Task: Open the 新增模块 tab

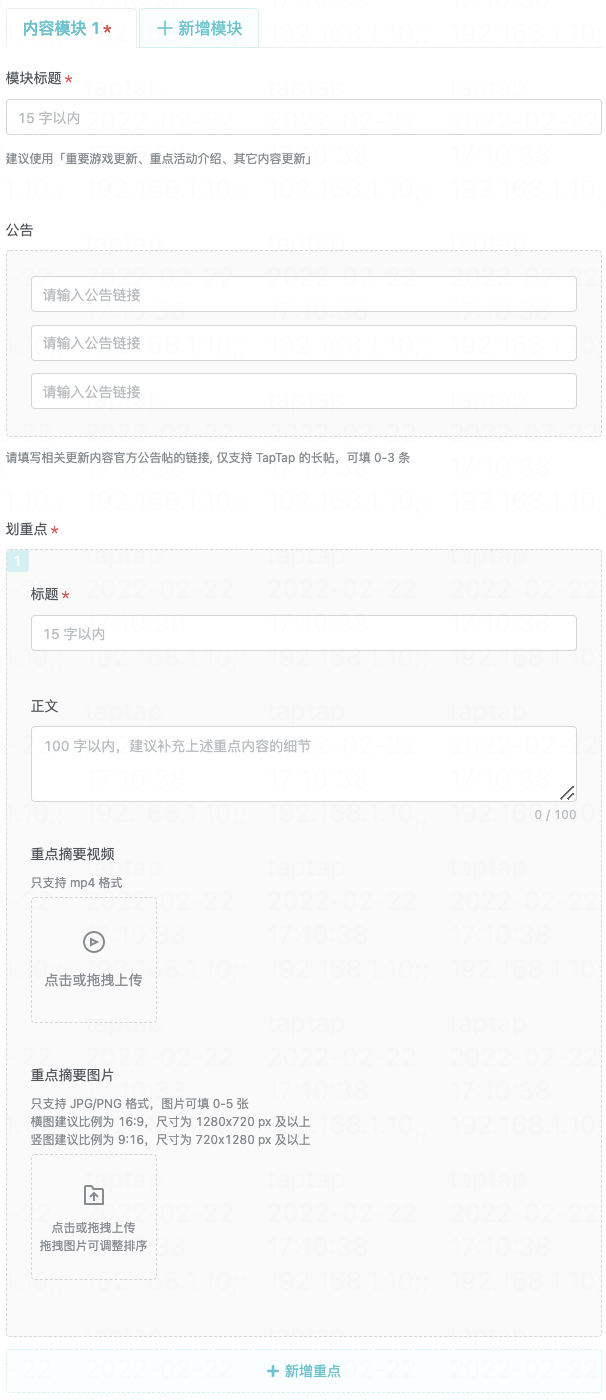Action: point(198,29)
